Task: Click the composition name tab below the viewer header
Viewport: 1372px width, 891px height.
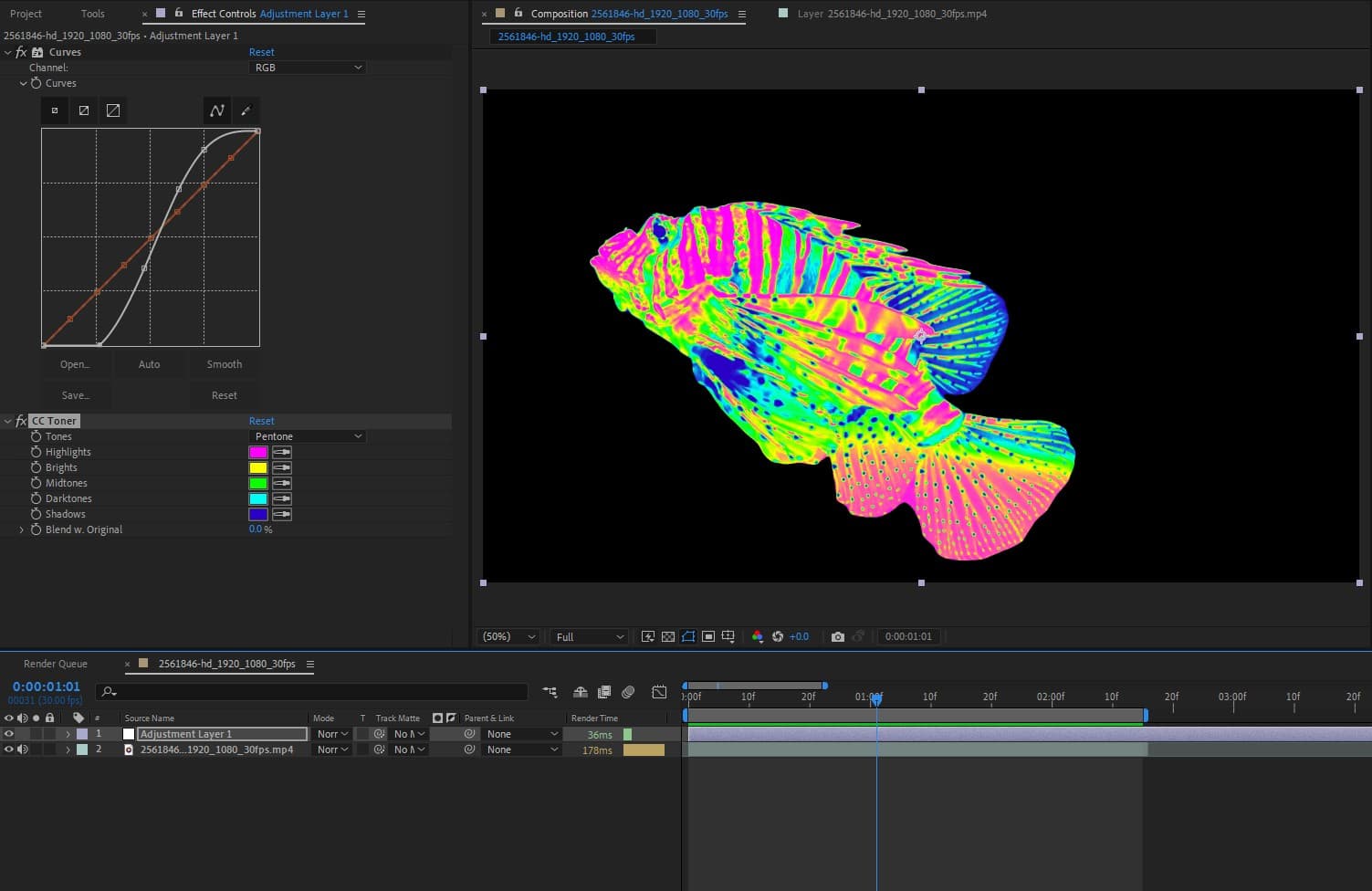Action: pos(573,37)
